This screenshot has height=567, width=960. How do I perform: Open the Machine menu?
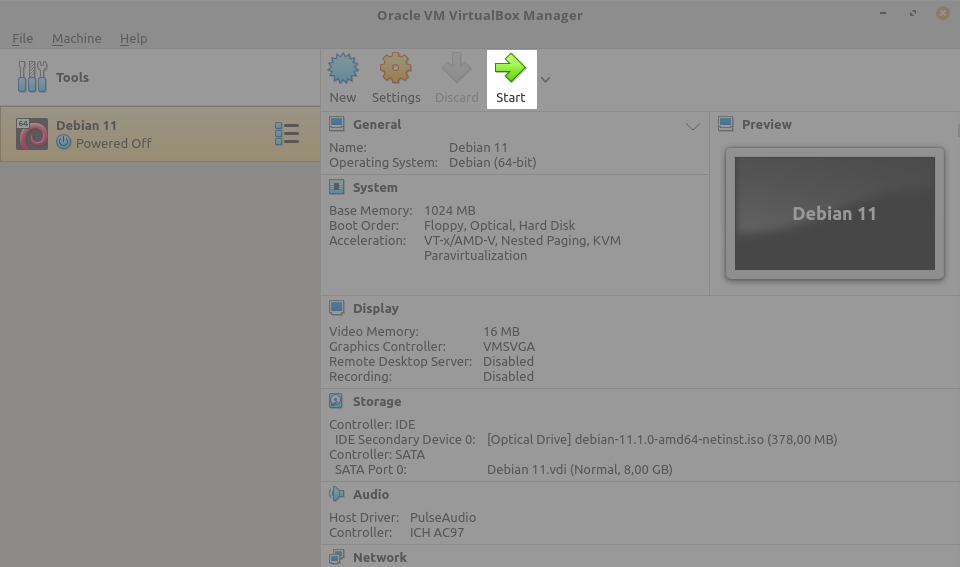(x=77, y=38)
